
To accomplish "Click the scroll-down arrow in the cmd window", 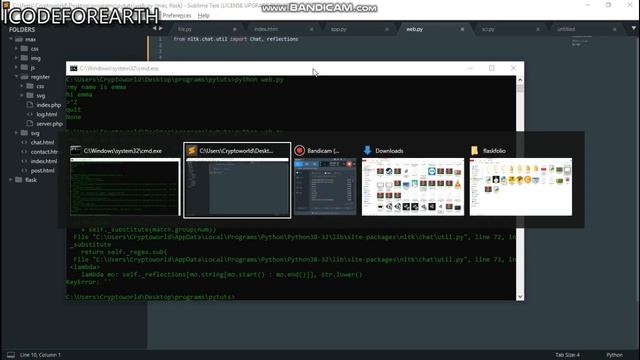I will click(520, 296).
